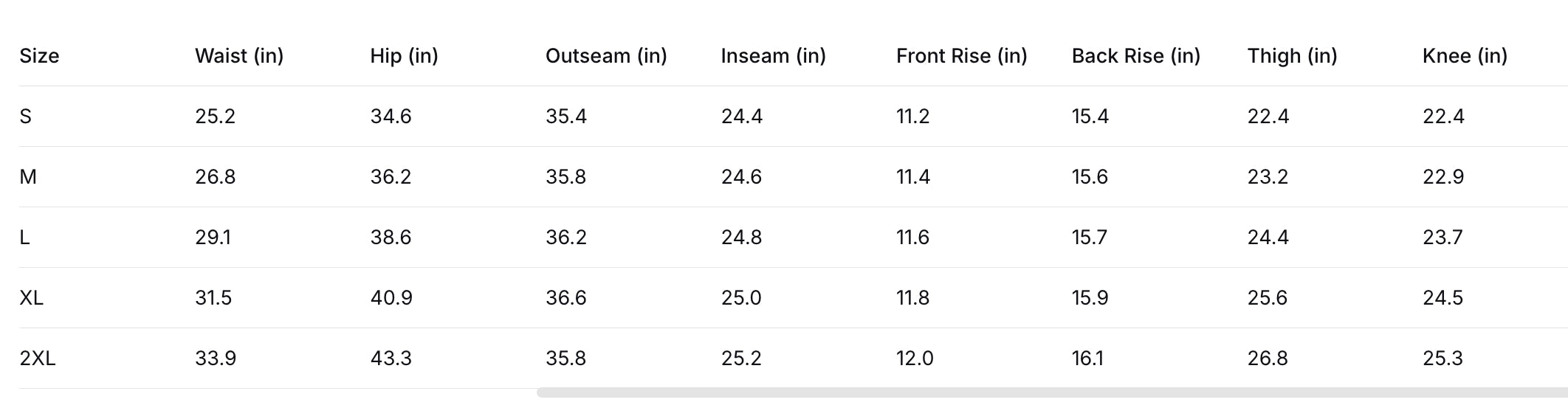The image size is (1568, 419).
Task: Click the Front Rise (in) header
Action: [x=961, y=56]
